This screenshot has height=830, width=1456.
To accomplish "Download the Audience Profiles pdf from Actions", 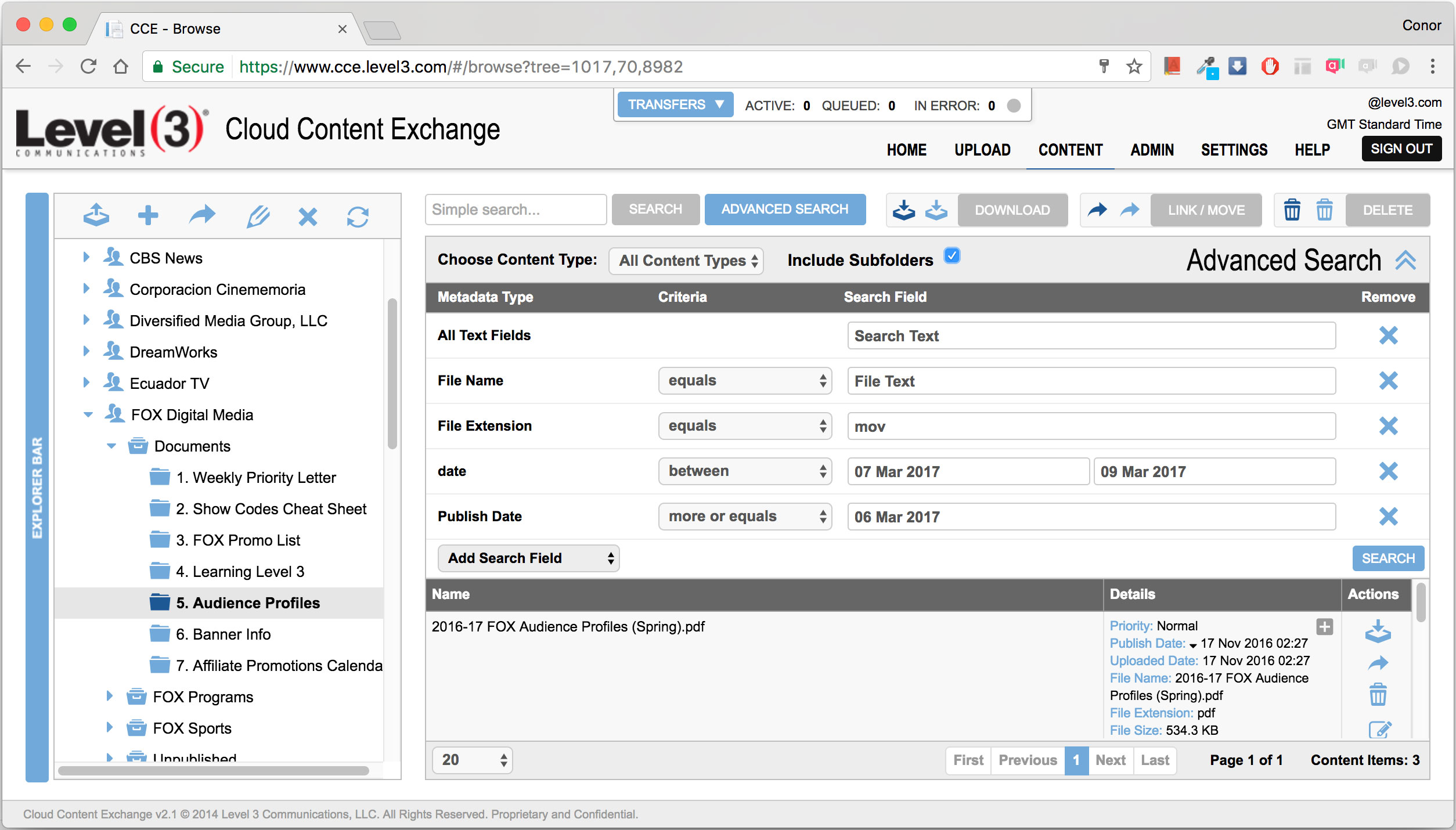I will point(1378,631).
